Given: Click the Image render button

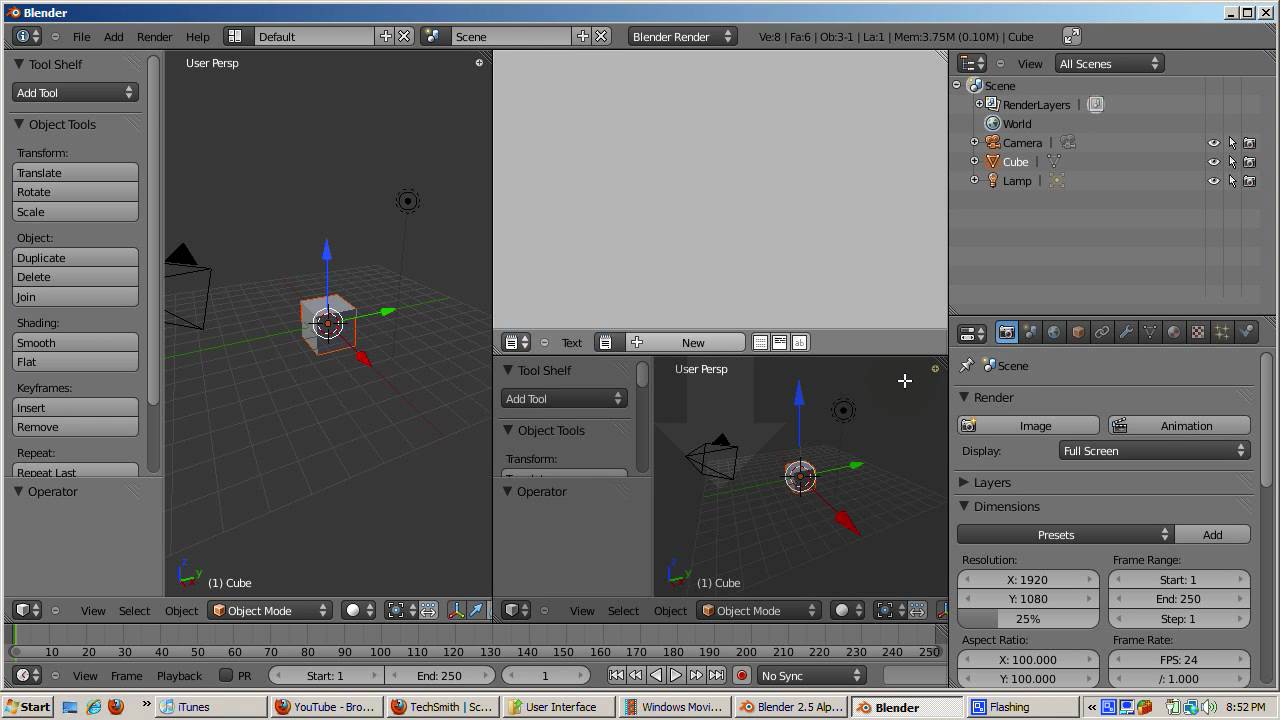Looking at the screenshot, I should 1028,426.
